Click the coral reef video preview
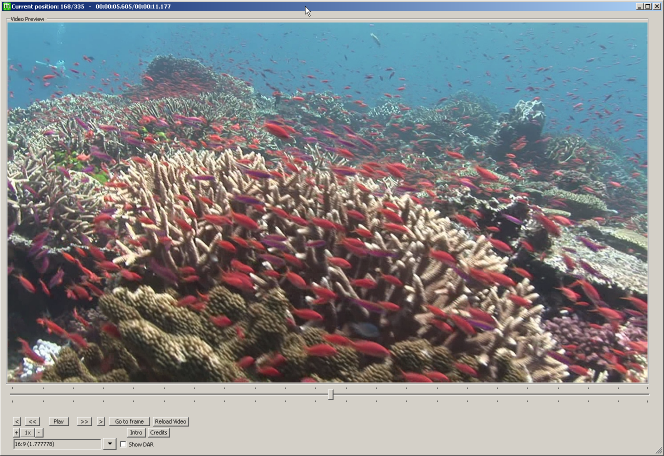The height and width of the screenshot is (456, 664). pos(327,202)
